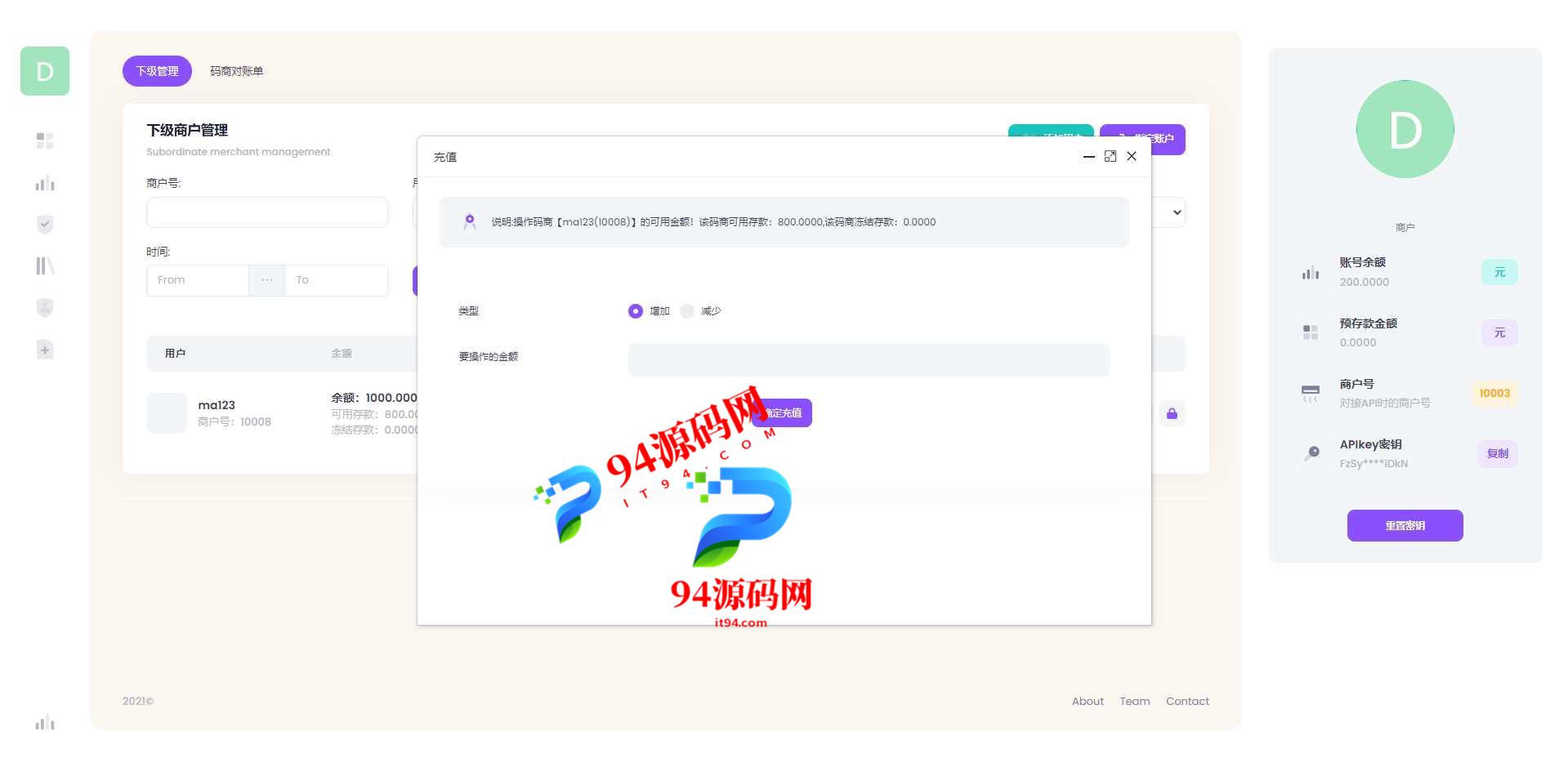1568x758 pixels.
Task: Click the Subordinate merchant management subtitle
Action: pos(239,152)
